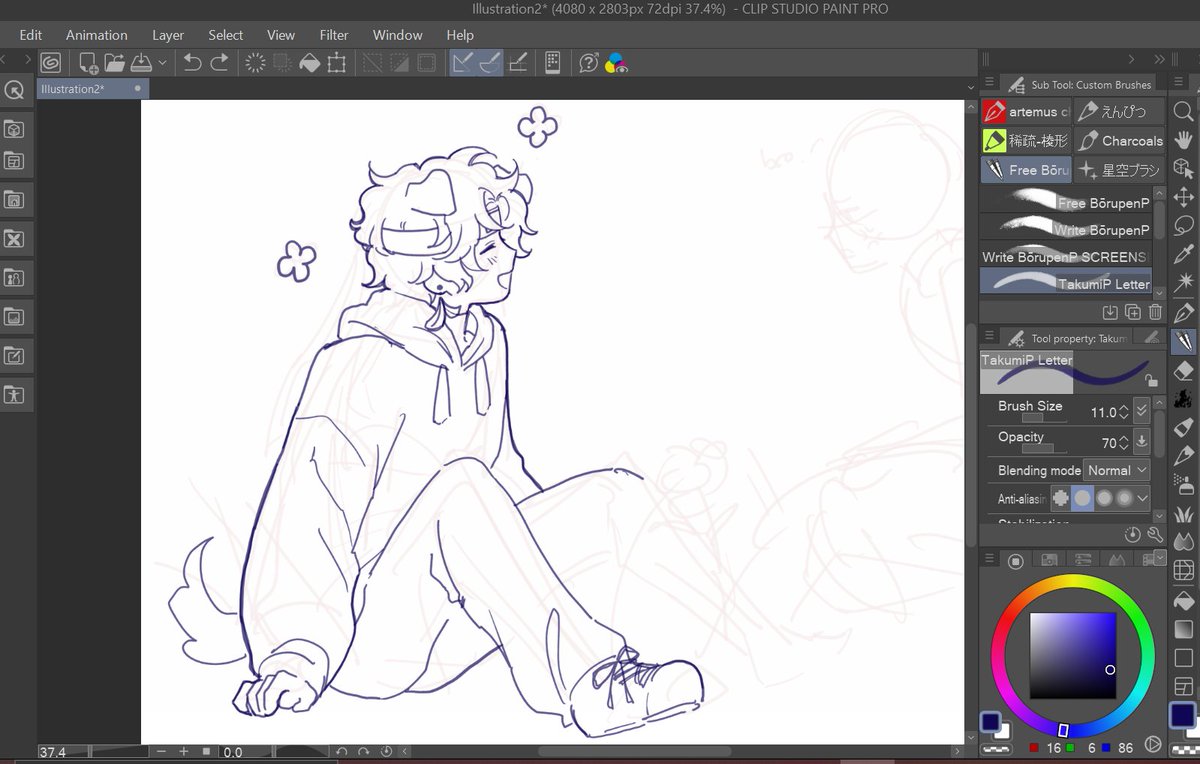Select the Zoom magnifier tool
Viewport: 1200px width, 764px height.
pyautogui.click(x=1183, y=112)
